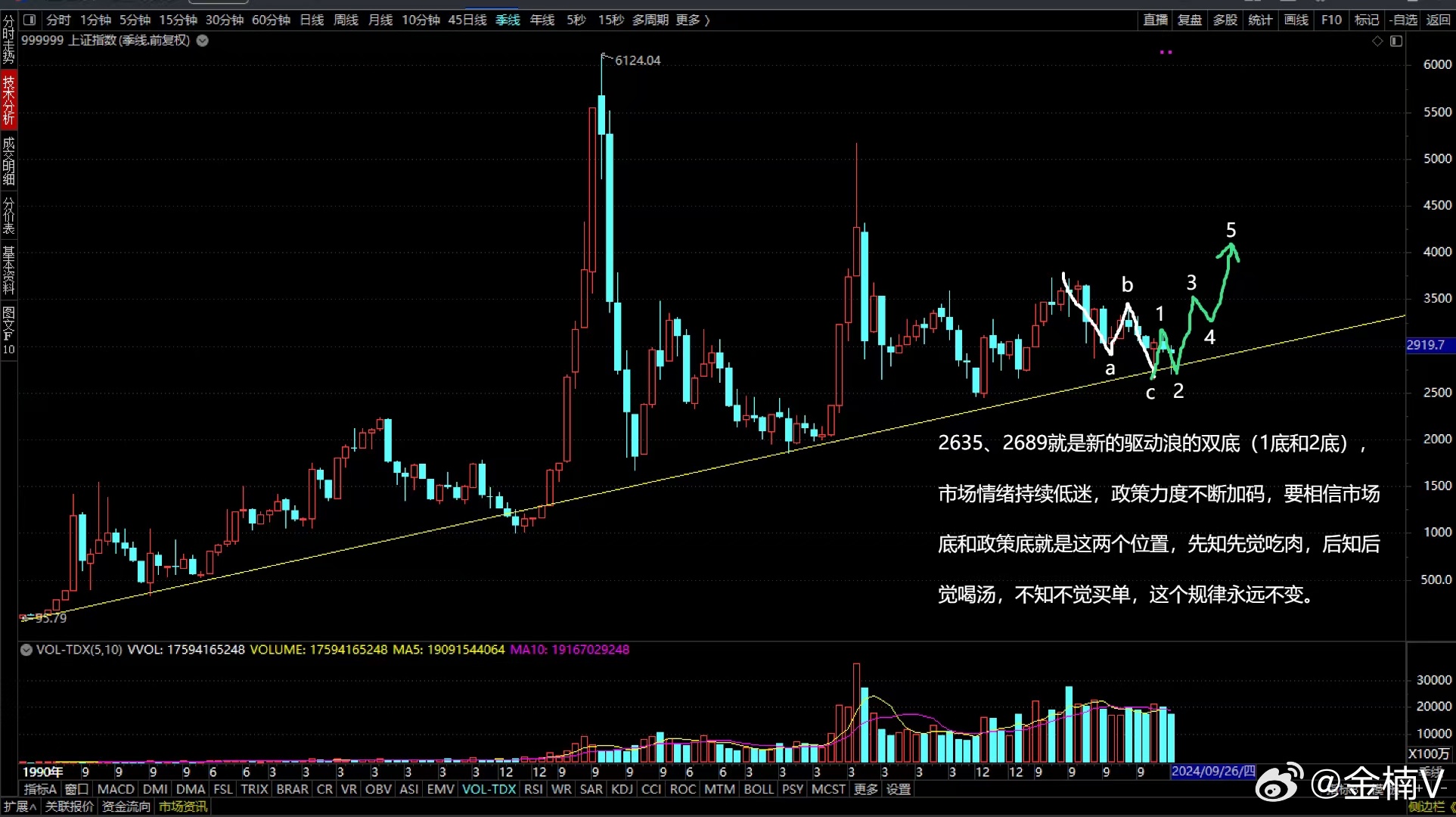Viewport: 1456px width, 817px height.
Task: Open indicator 设置 settings
Action: pos(899,789)
